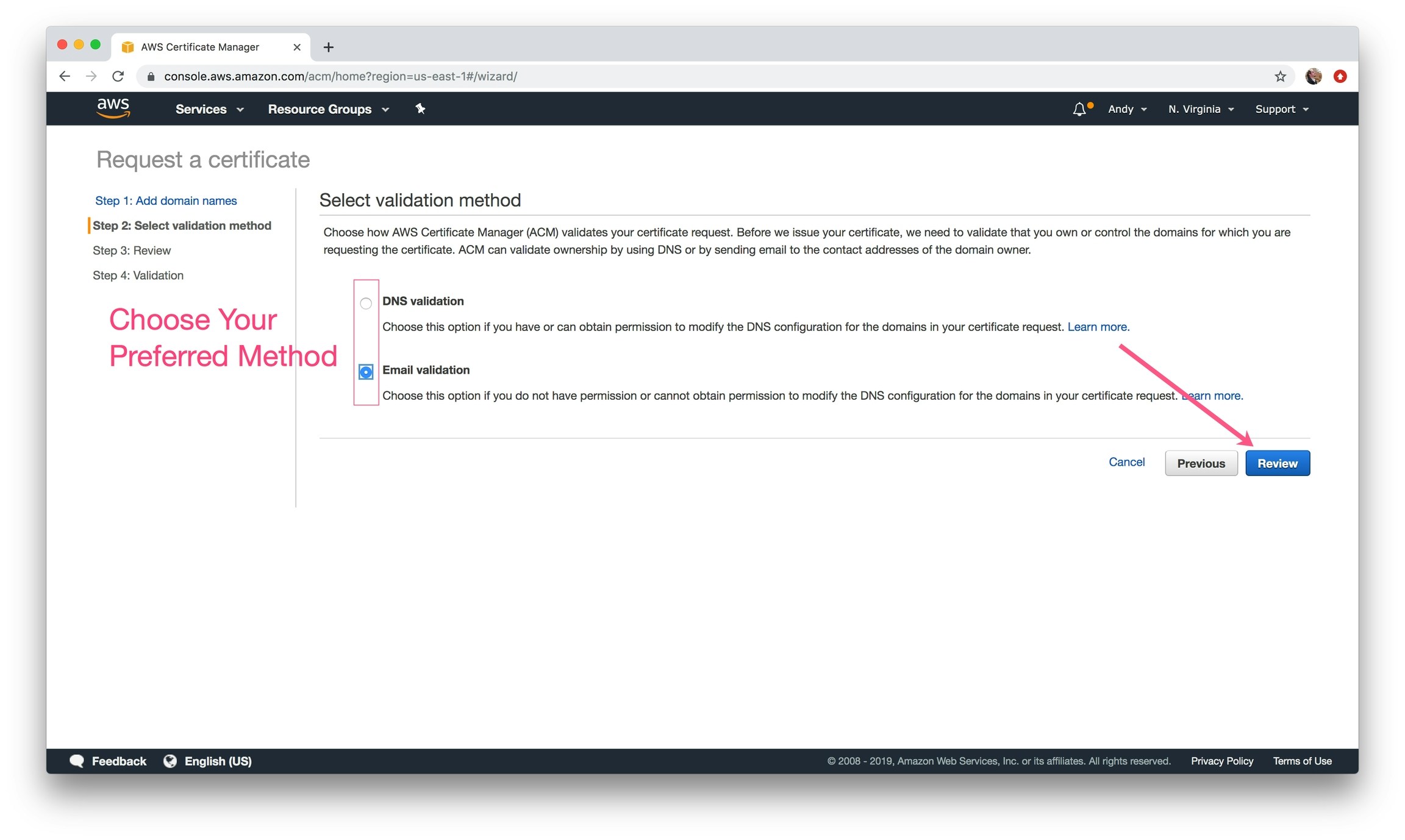Click the Feedback speech bubble icon

tap(77, 761)
